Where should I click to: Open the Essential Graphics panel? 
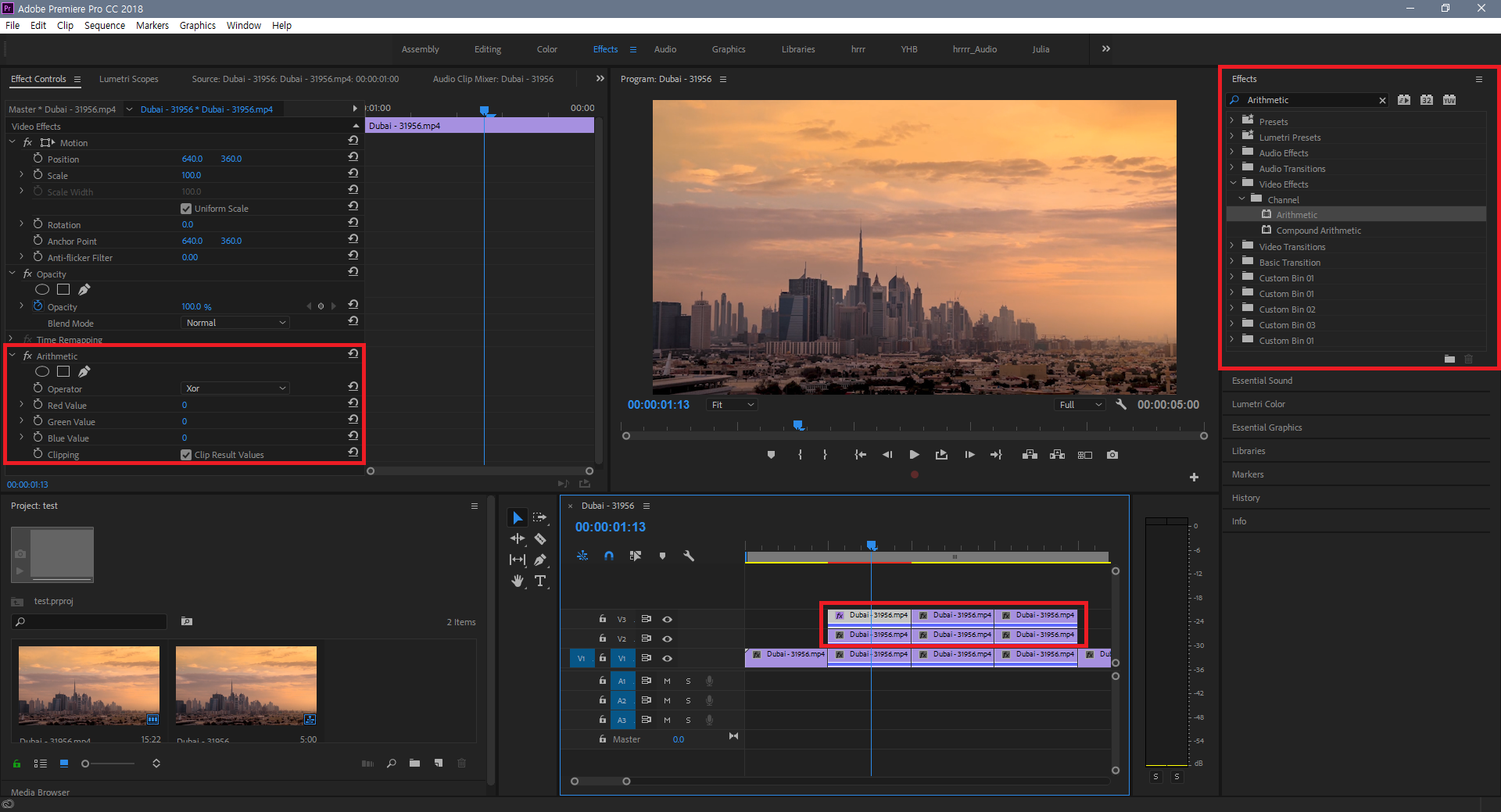[x=1266, y=427]
